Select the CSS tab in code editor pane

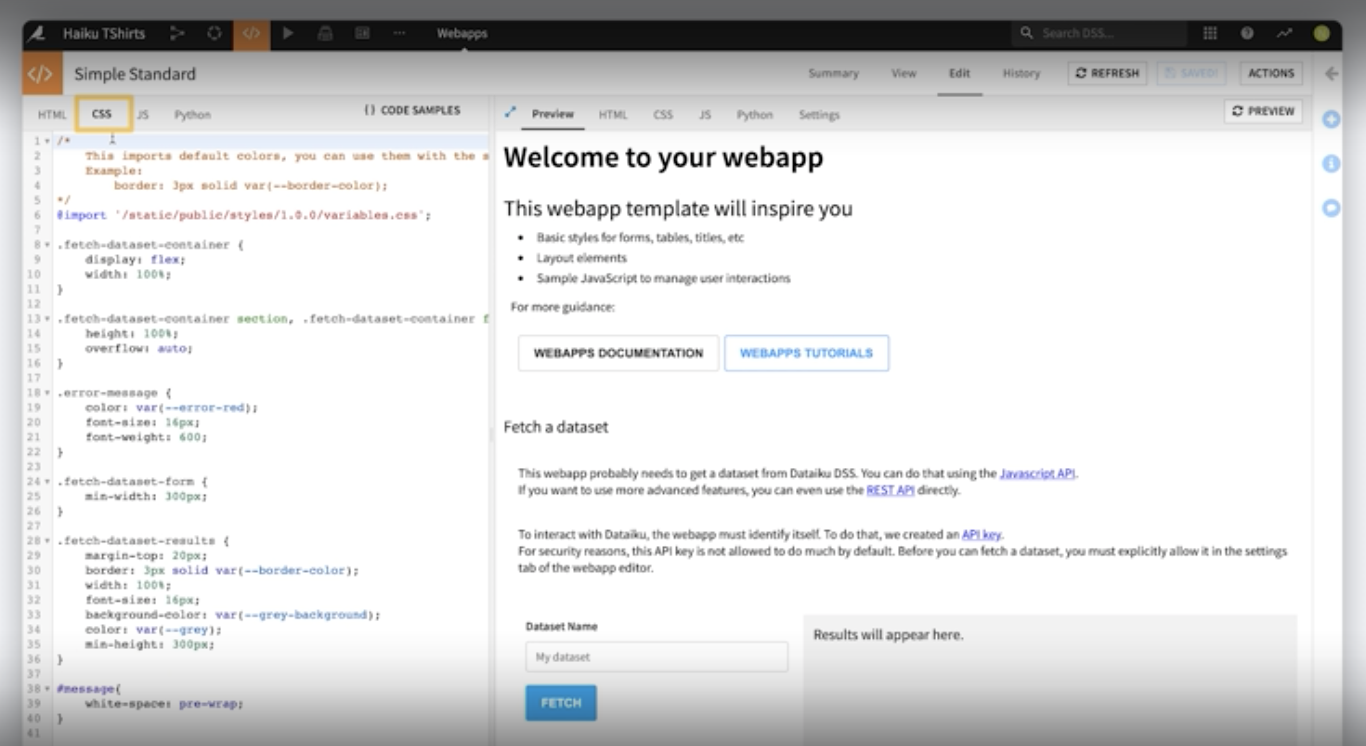102,114
